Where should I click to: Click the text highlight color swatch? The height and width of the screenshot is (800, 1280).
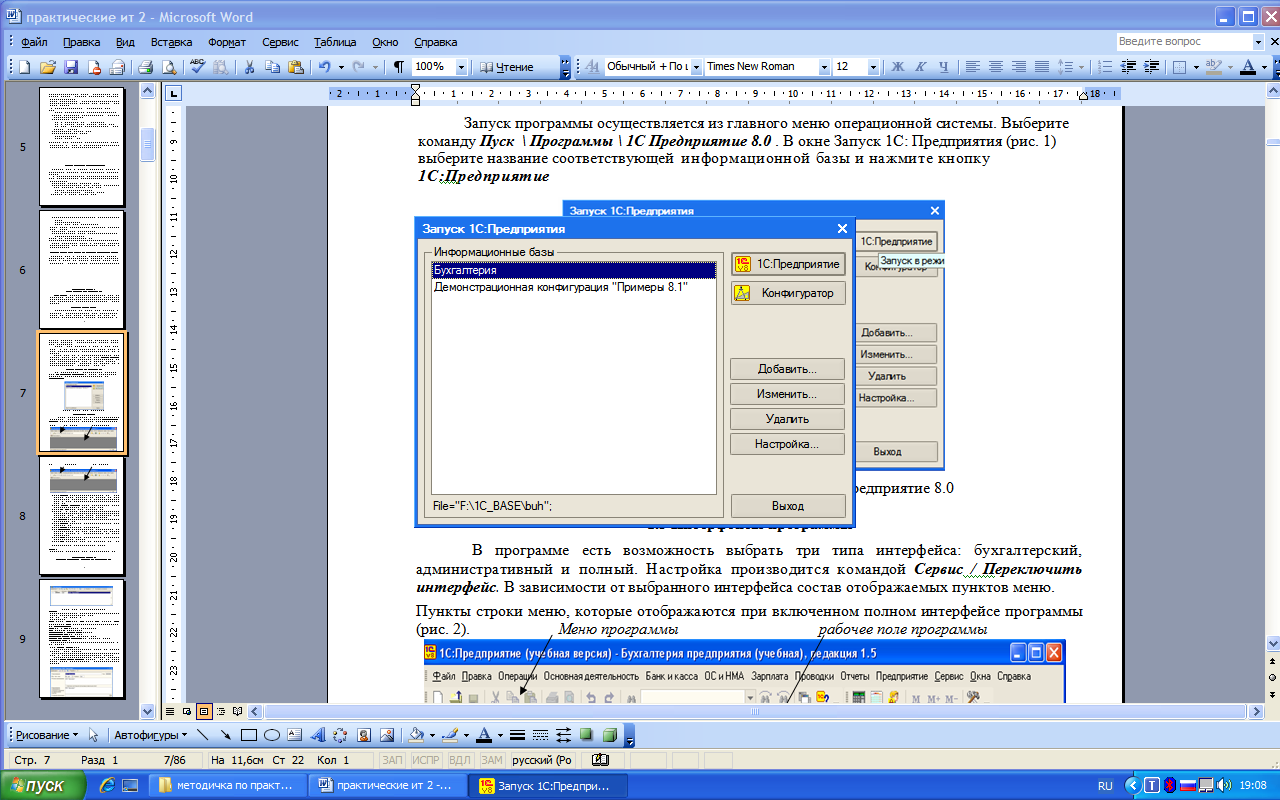pyautogui.click(x=1213, y=67)
